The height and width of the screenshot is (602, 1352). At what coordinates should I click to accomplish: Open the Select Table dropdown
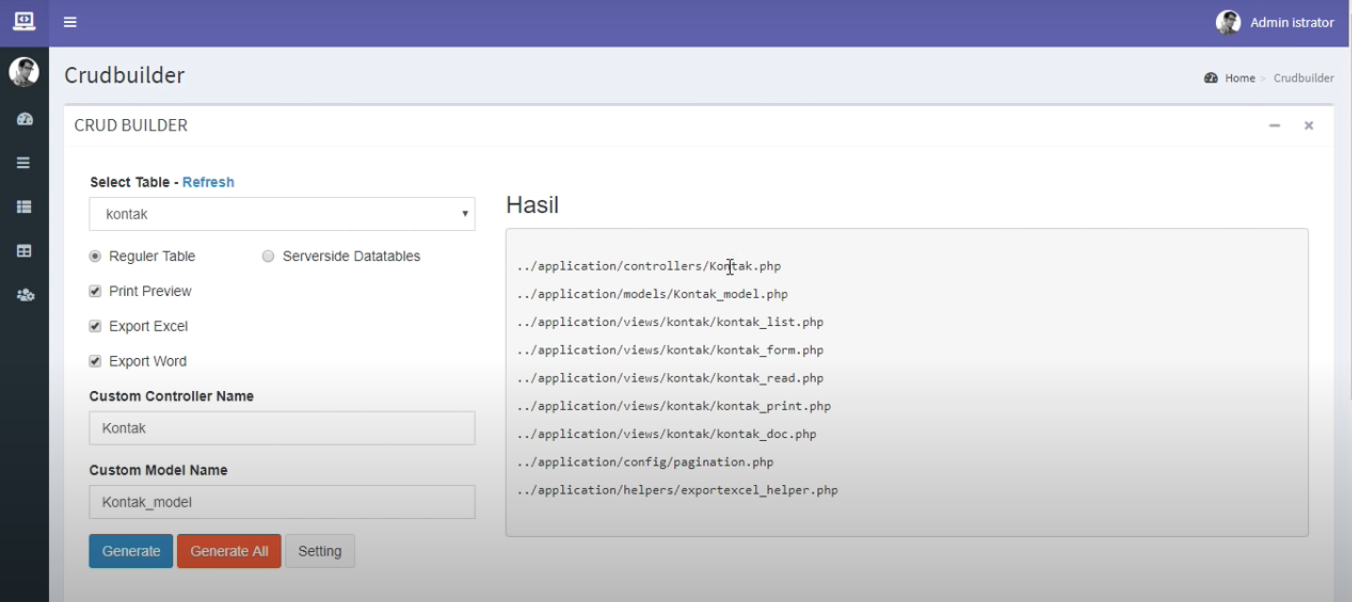pos(282,214)
